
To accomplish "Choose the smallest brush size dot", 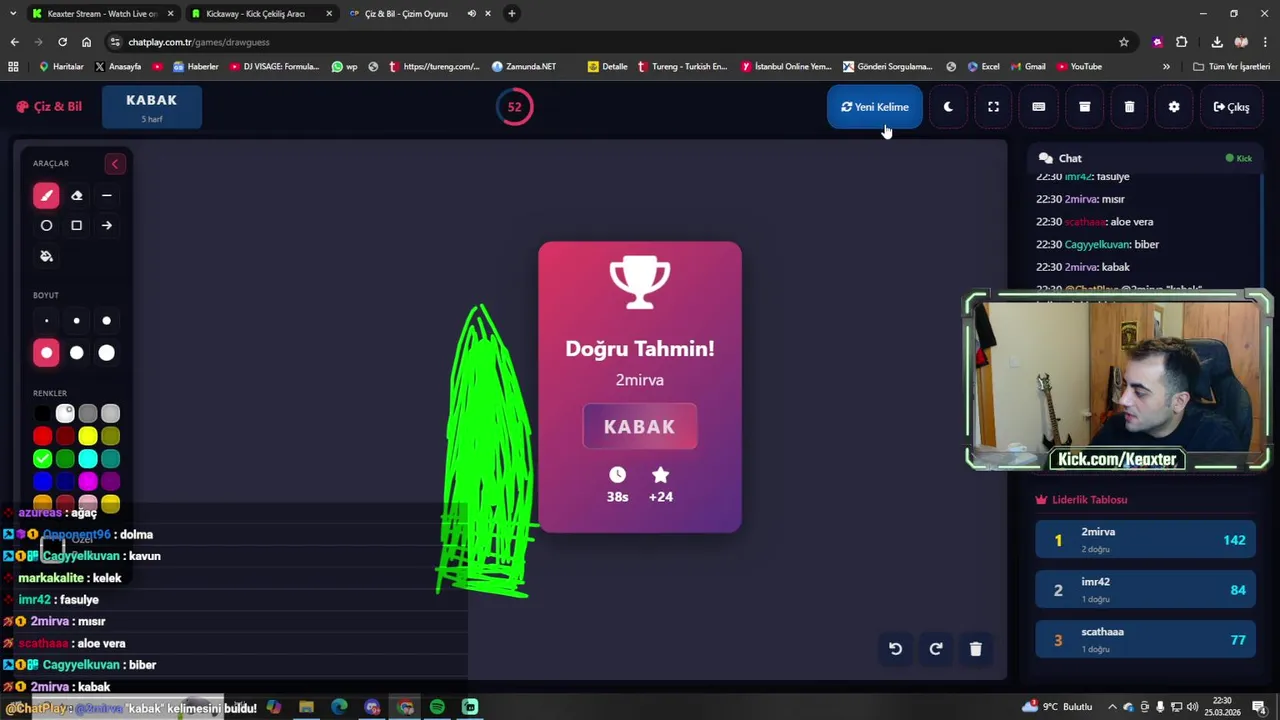I will click(x=46, y=321).
